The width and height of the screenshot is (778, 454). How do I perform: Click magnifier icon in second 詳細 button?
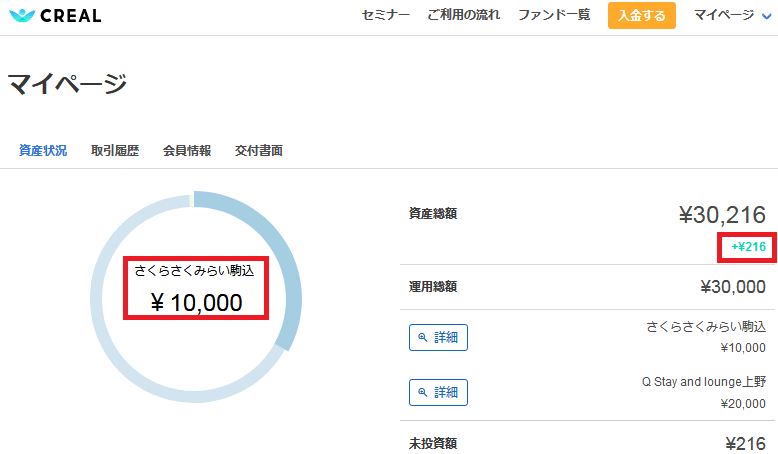(x=423, y=392)
